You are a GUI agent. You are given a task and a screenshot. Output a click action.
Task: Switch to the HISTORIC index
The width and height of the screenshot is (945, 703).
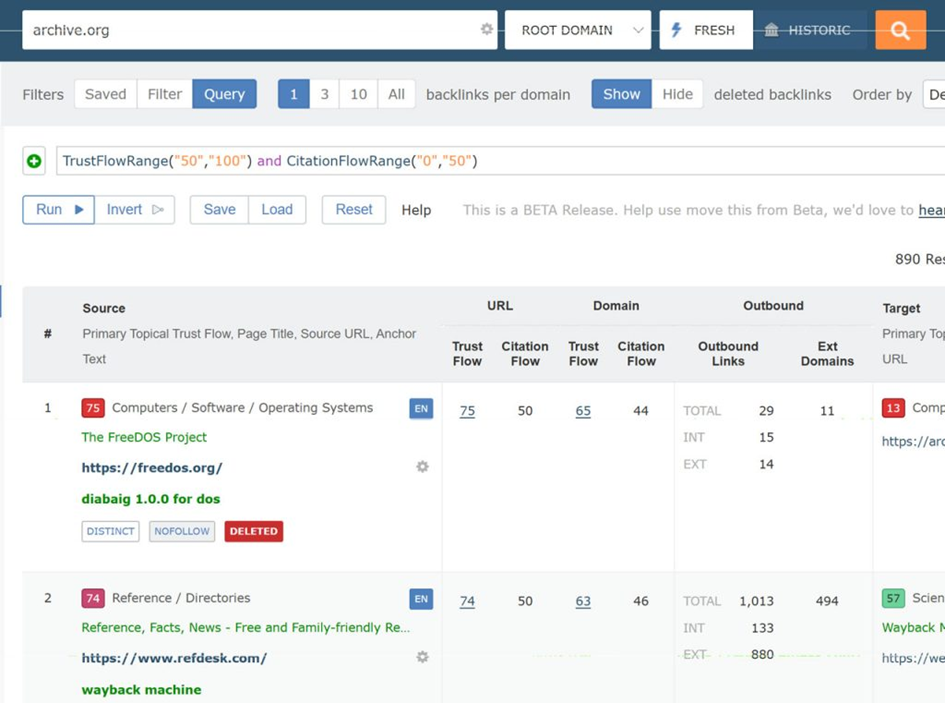(809, 30)
